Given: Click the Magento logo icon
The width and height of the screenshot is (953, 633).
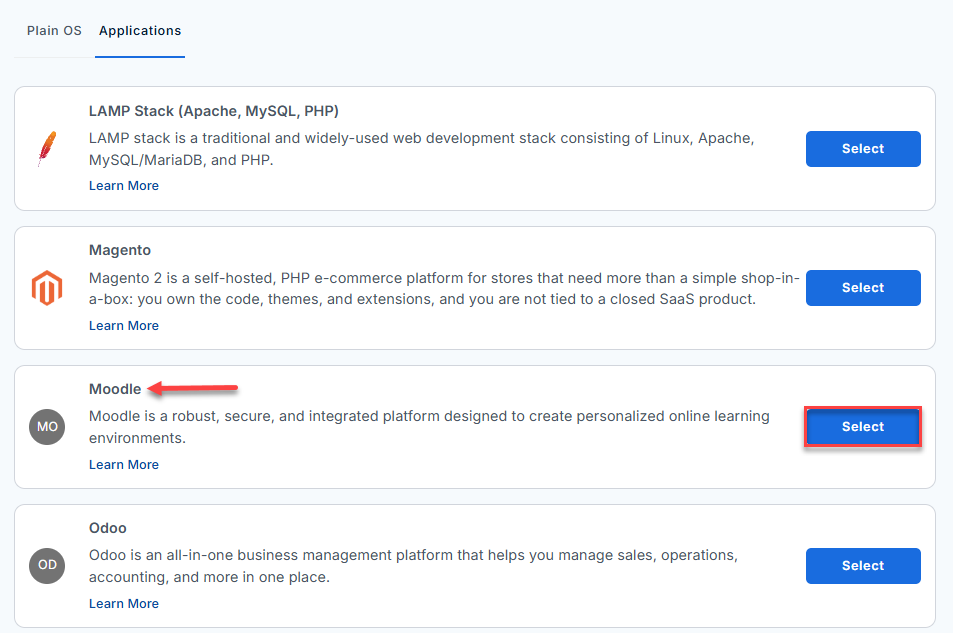Looking at the screenshot, I should pyautogui.click(x=47, y=288).
